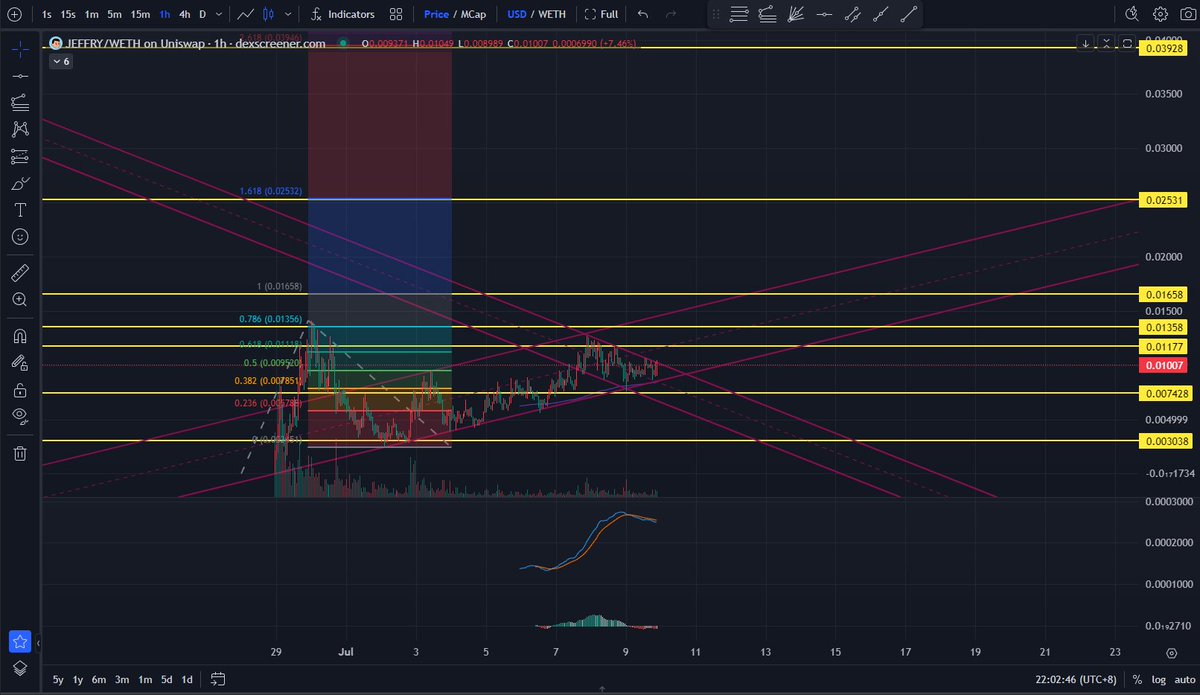This screenshot has height=695, width=1200.
Task: Open the object tree layers icon
Action: point(20,669)
